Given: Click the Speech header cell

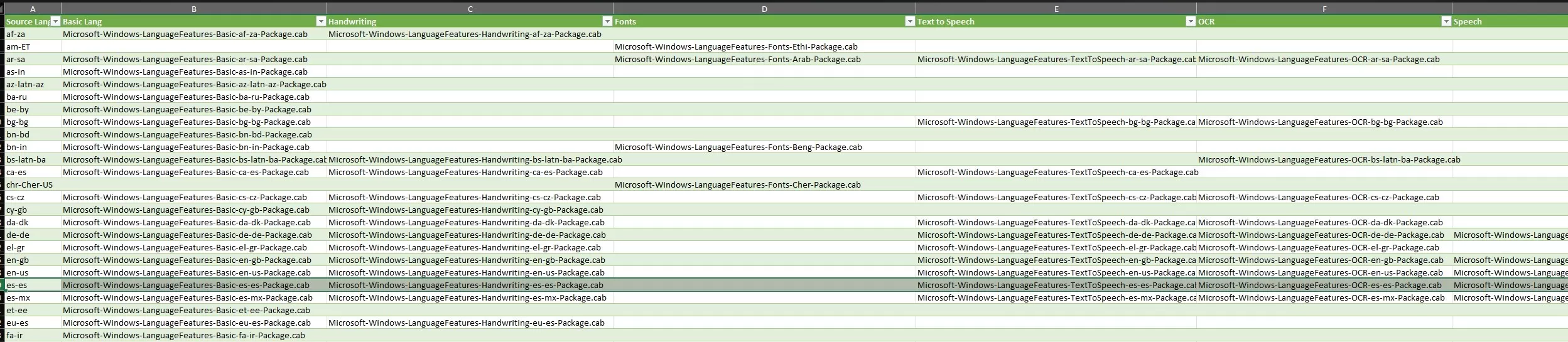Looking at the screenshot, I should point(1510,21).
